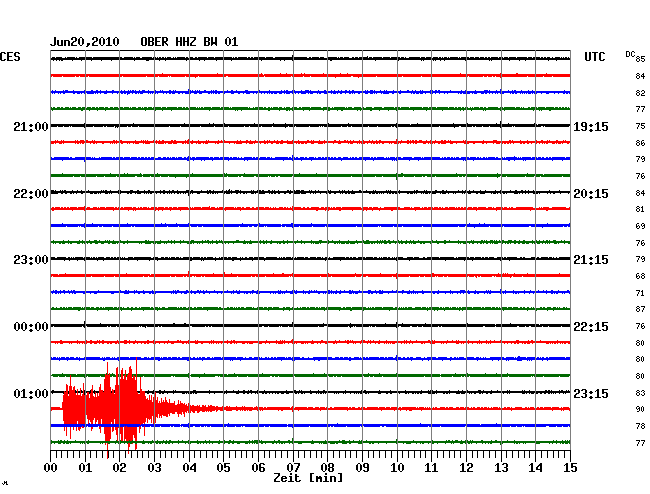Click minute tick label 07
This screenshot has width=650, height=494.
(x=293, y=467)
